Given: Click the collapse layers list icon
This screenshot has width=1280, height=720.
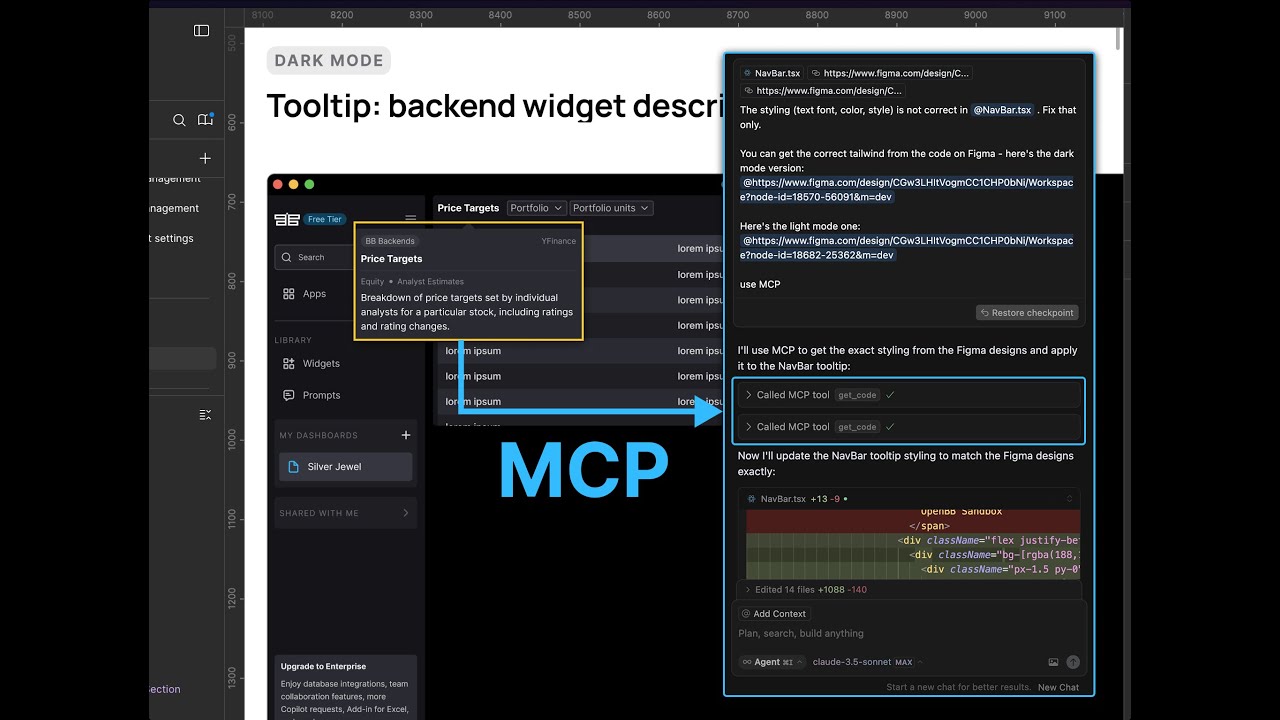Looking at the screenshot, I should [205, 414].
